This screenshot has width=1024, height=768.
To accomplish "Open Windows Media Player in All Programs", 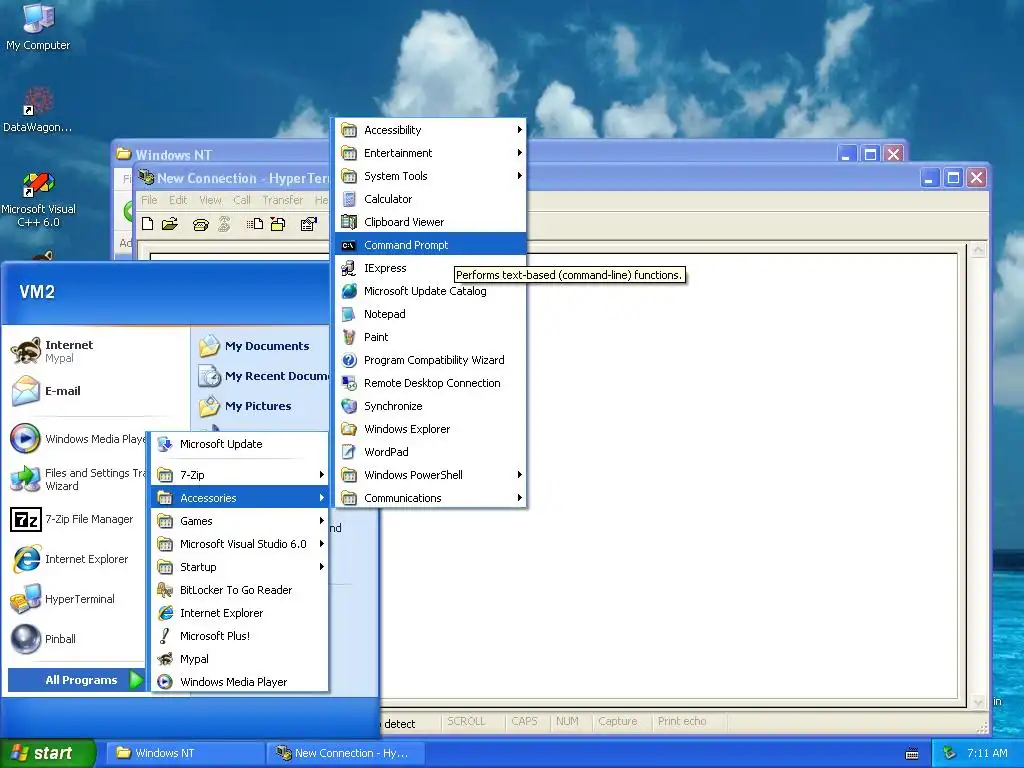I will [239, 682].
